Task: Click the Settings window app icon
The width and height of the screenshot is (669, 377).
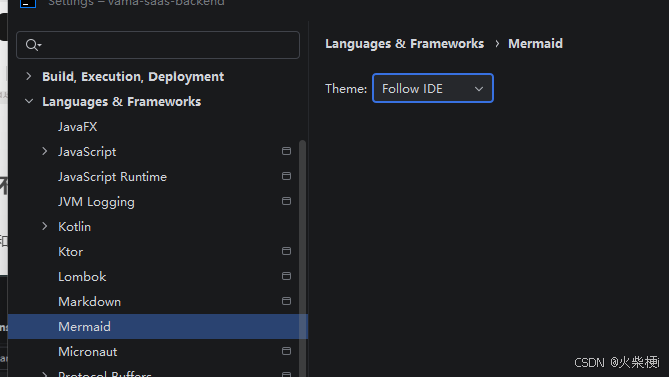Action: click(28, 3)
